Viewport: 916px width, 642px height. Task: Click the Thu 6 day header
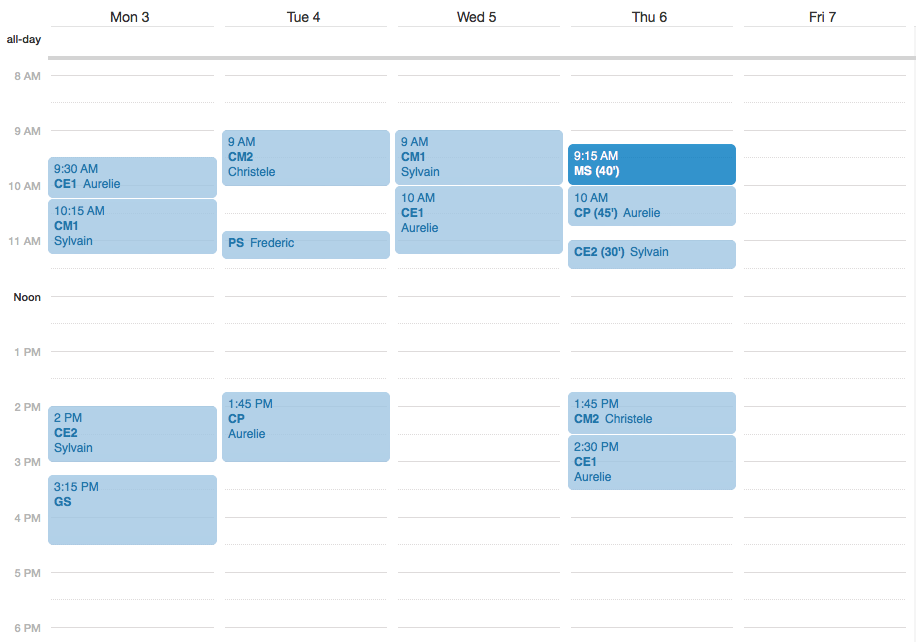point(649,17)
